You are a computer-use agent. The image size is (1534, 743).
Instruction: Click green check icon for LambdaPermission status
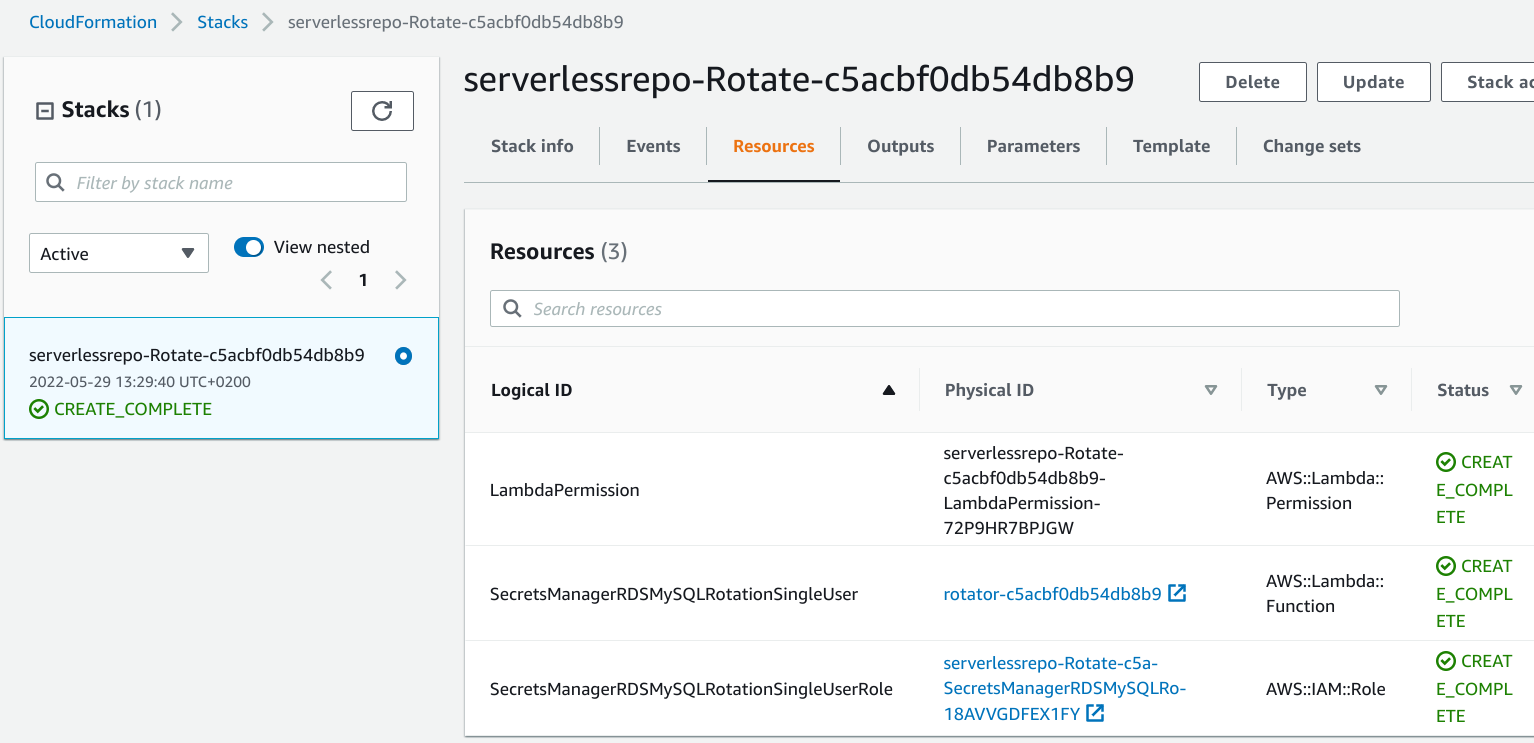(1446, 462)
